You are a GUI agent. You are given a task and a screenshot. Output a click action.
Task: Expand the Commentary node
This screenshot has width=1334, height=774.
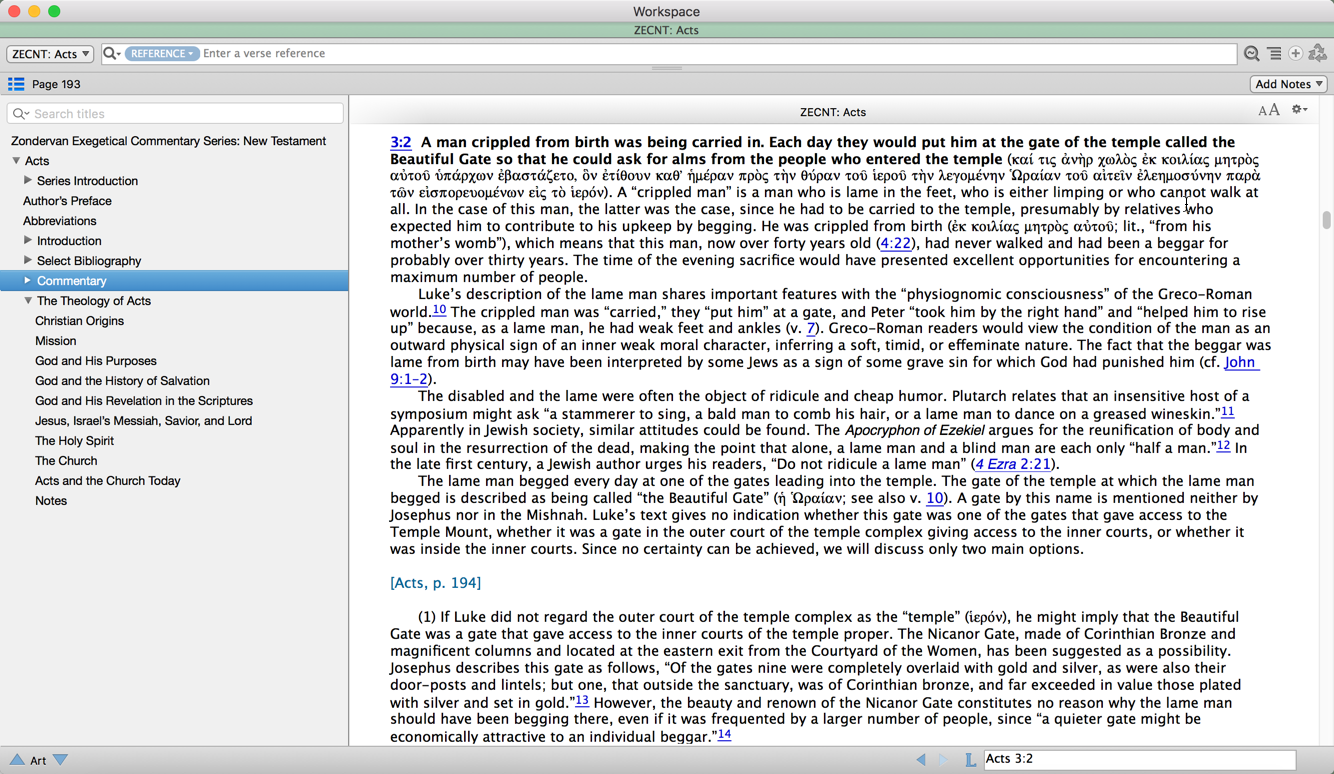[x=28, y=281]
